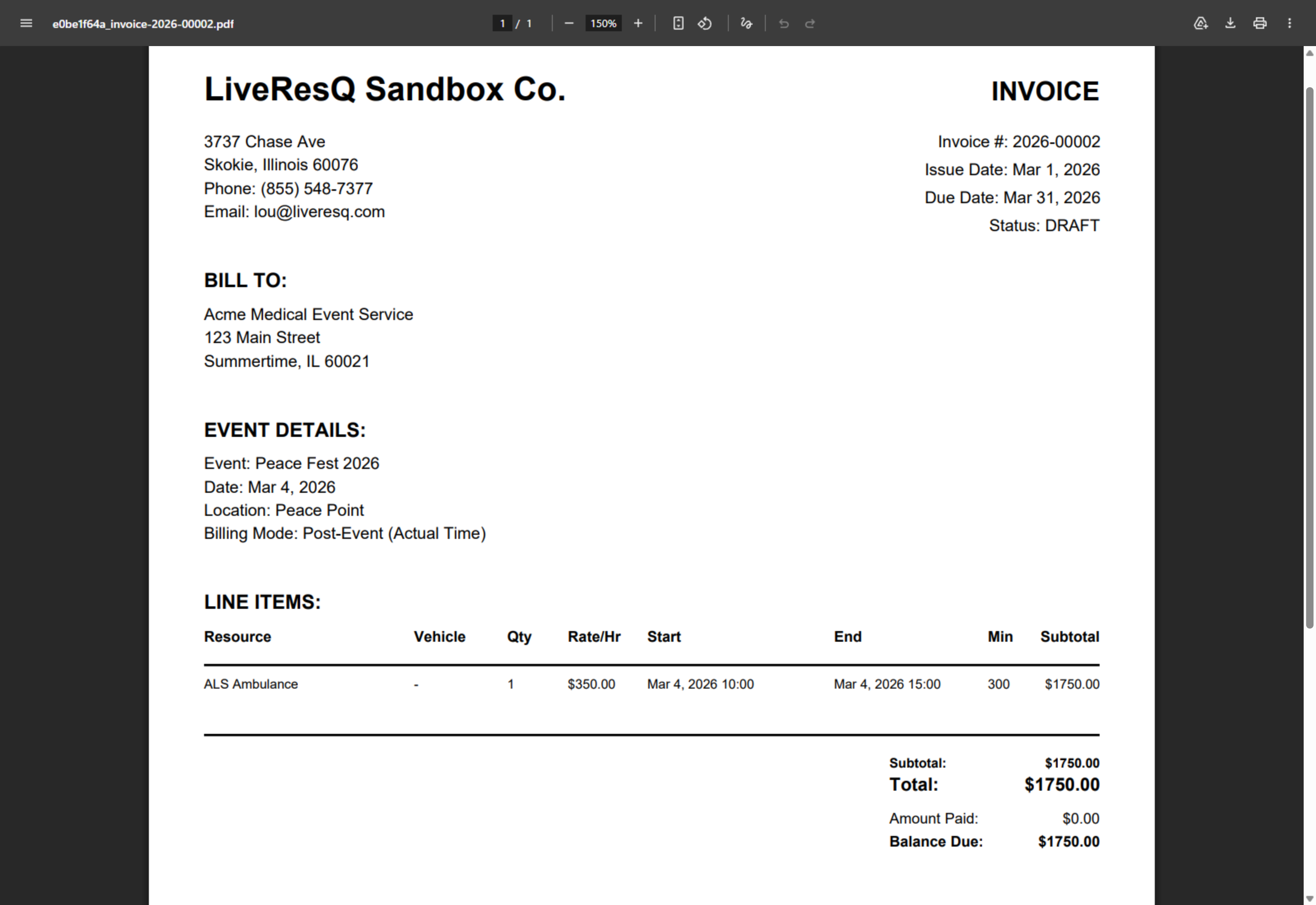Click the Subtotal column header
This screenshot has width=1316, height=905.
tap(1070, 637)
